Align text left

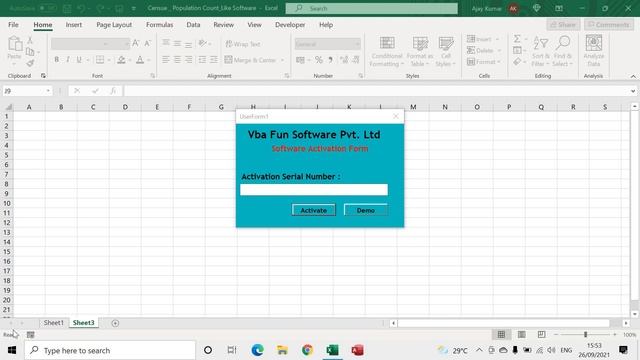tap(165, 60)
